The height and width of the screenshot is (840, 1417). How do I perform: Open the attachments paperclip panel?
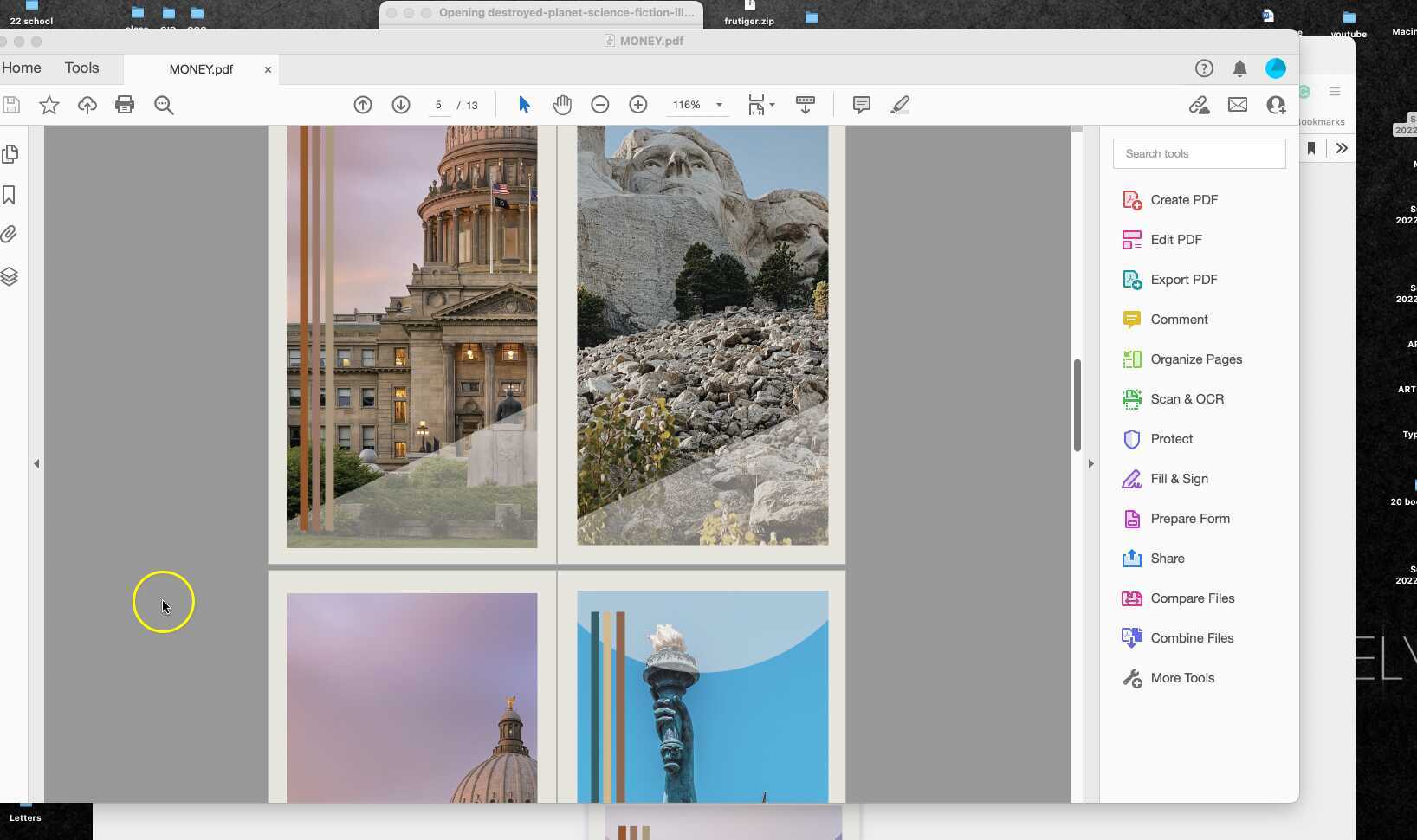pyautogui.click(x=10, y=235)
